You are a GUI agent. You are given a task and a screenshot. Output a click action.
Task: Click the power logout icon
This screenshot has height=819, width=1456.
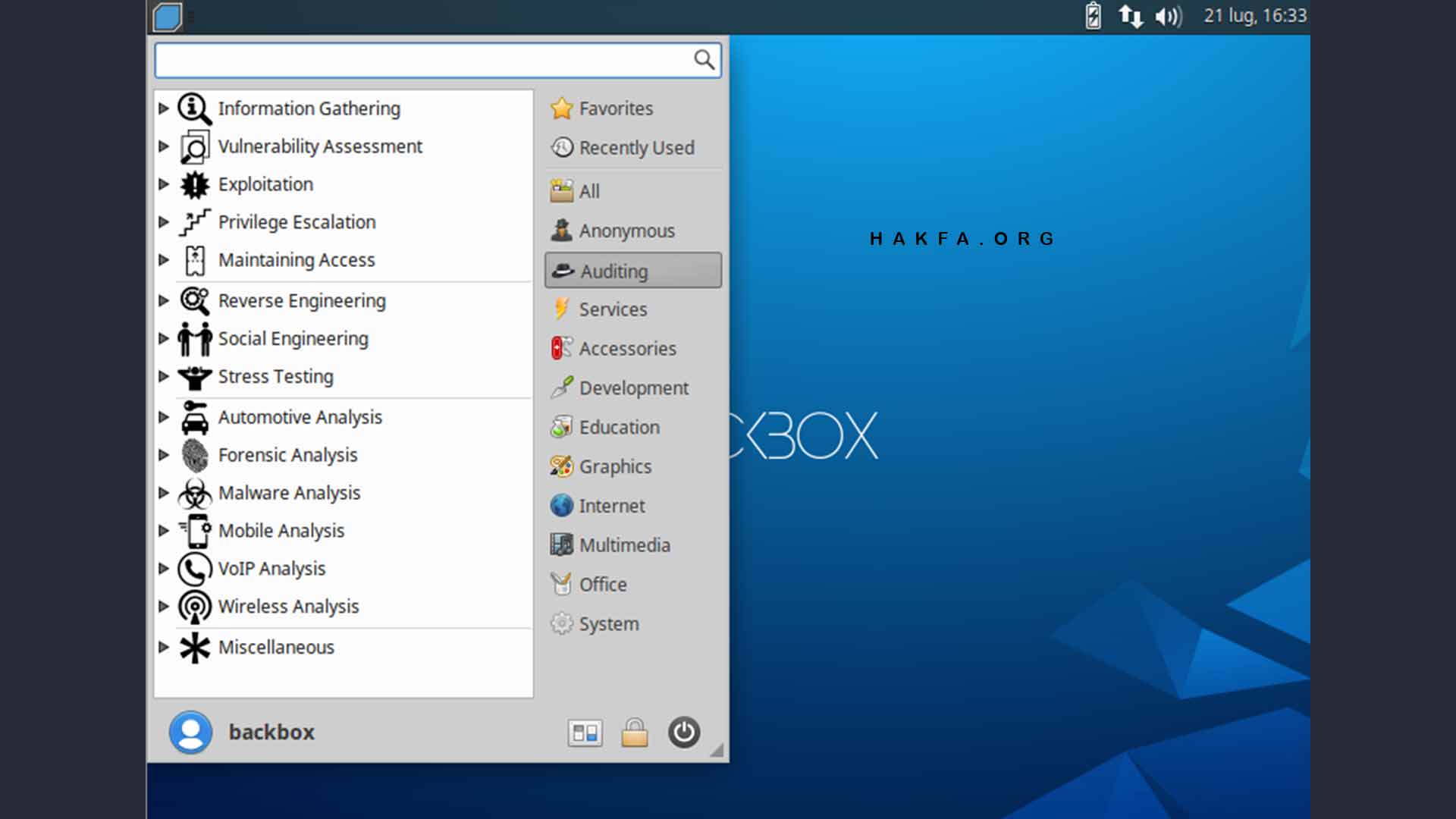[x=684, y=733]
